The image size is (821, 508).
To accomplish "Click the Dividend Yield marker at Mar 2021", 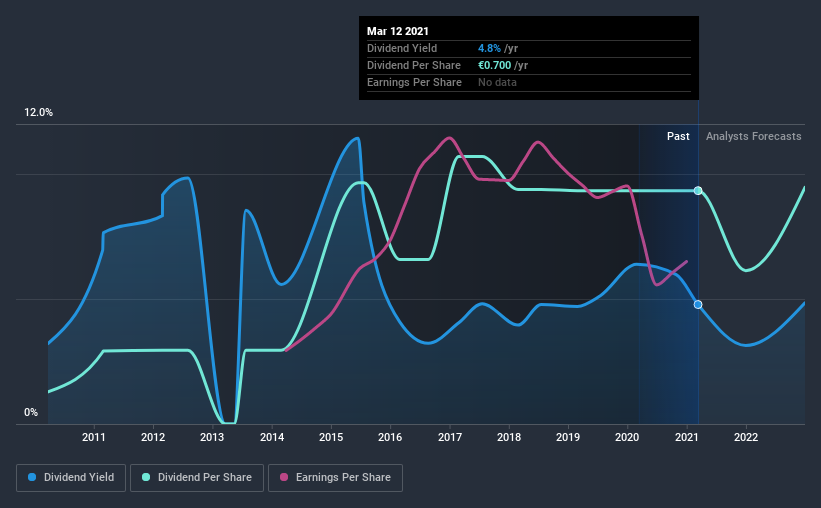I will click(698, 304).
